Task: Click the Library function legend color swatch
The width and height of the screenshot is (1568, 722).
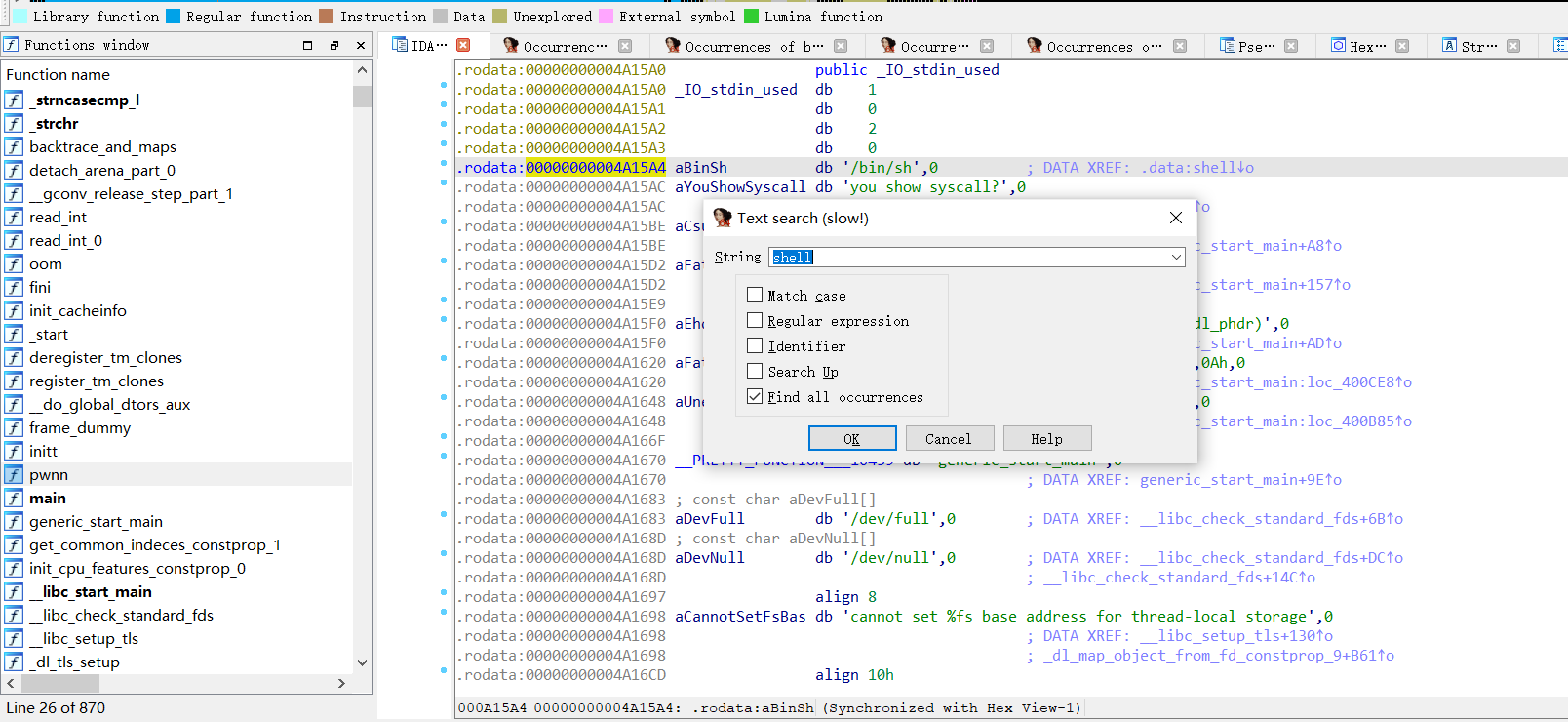Action: (20, 16)
